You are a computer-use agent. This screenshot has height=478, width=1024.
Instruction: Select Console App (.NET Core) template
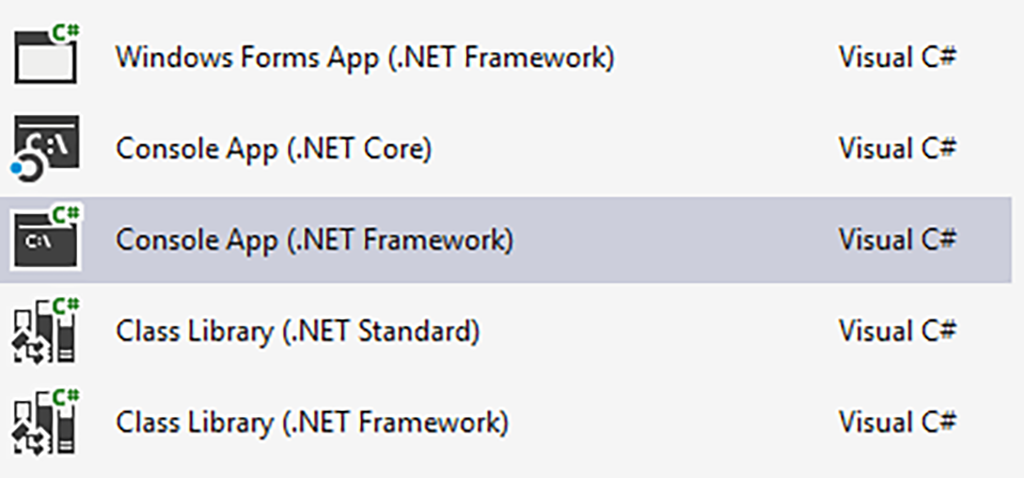tap(273, 149)
